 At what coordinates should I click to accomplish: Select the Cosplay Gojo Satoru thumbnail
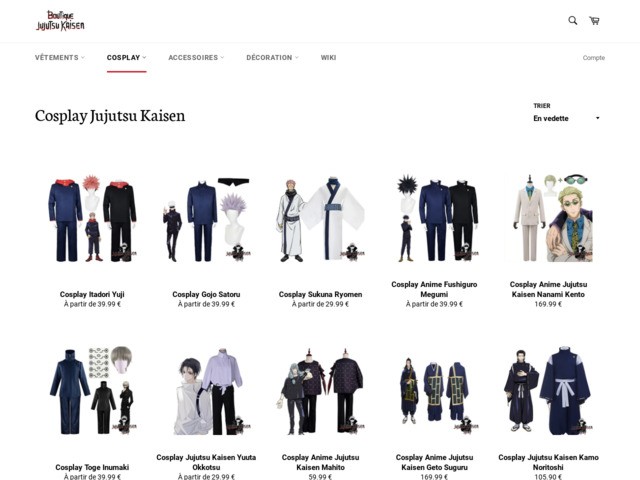click(206, 218)
